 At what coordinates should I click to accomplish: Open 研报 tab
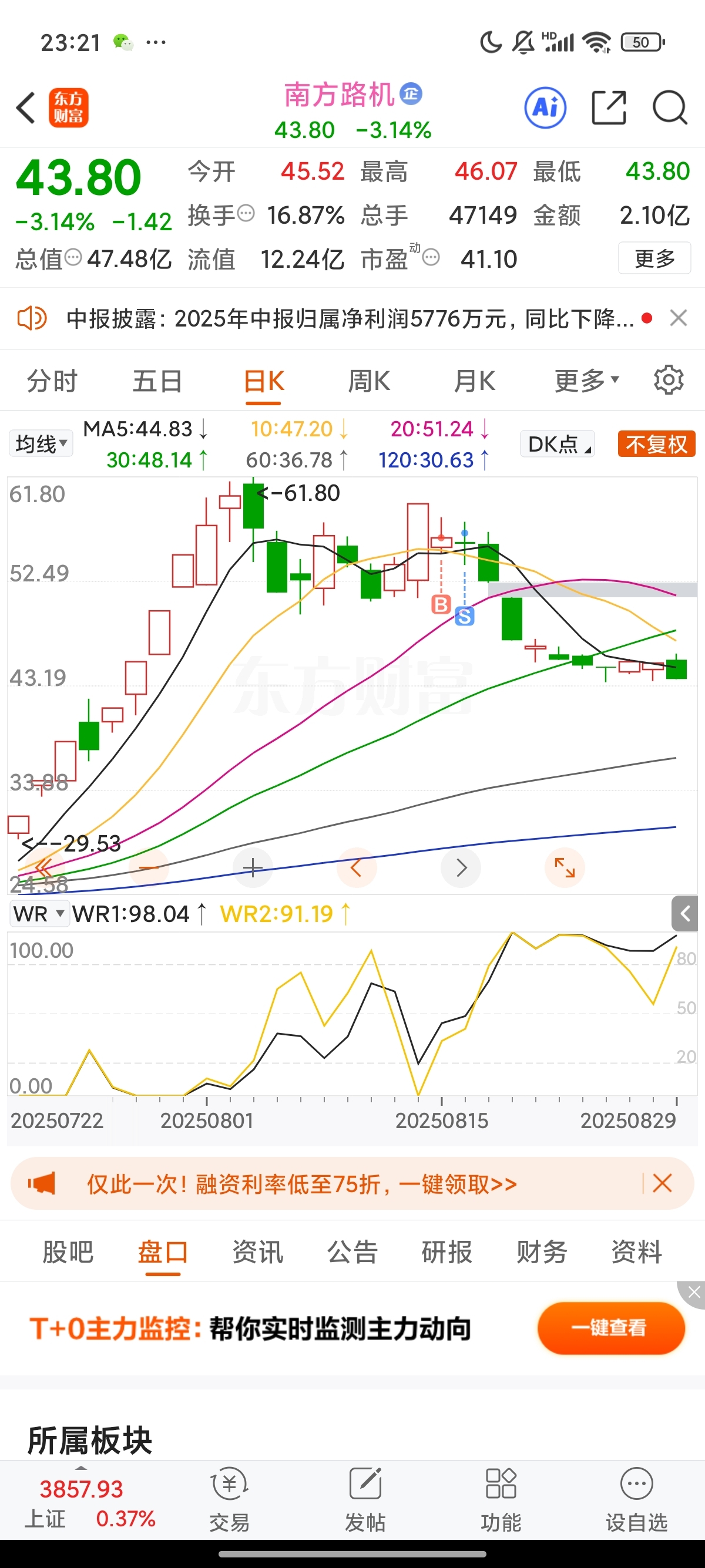447,1252
